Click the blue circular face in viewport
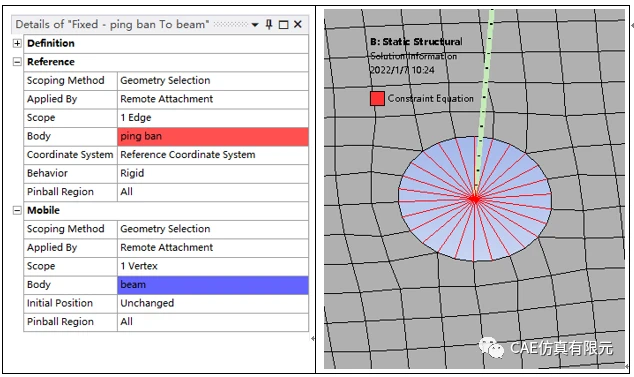The width and height of the screenshot is (634, 377). tap(475, 199)
